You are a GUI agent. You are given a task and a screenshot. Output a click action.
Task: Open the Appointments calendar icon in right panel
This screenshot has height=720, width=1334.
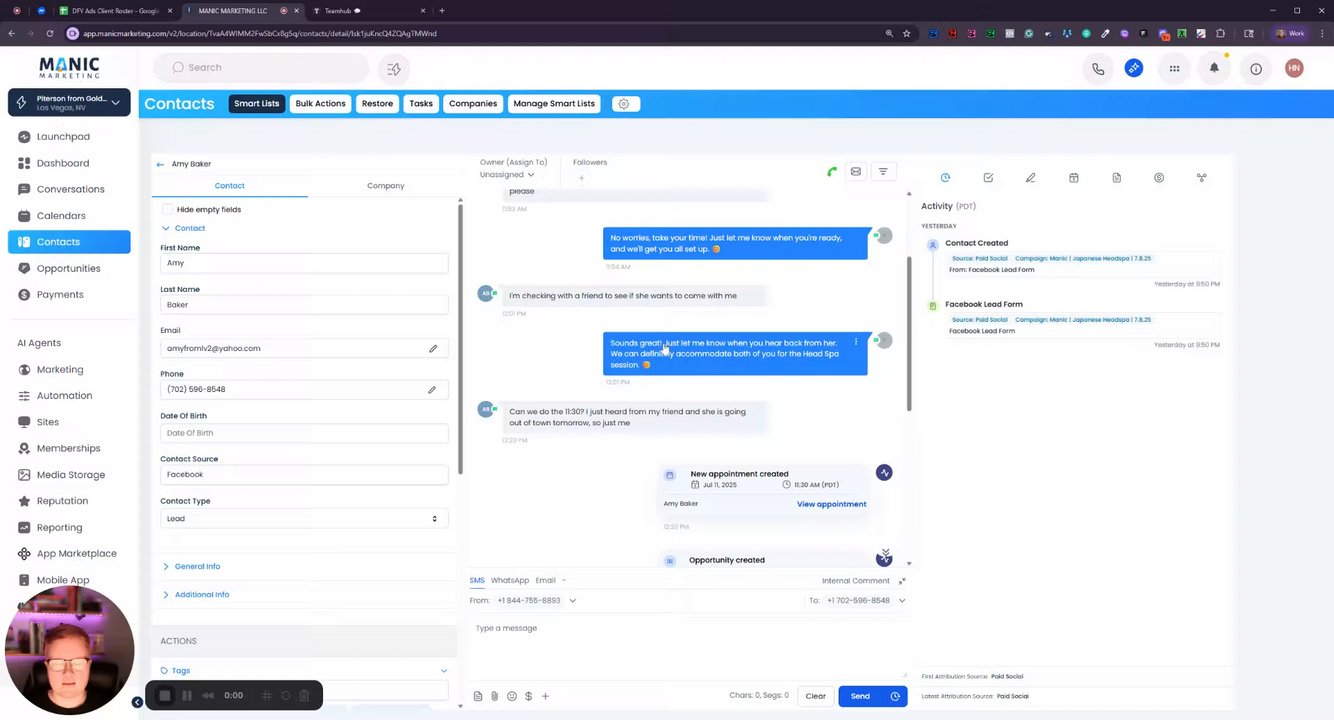click(1073, 178)
